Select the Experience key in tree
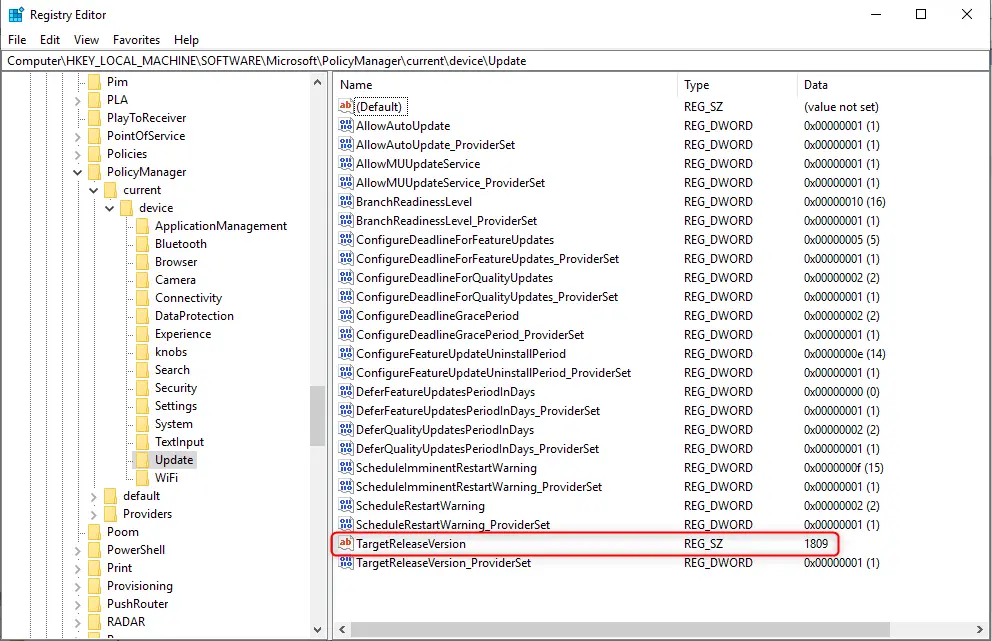 coord(183,334)
